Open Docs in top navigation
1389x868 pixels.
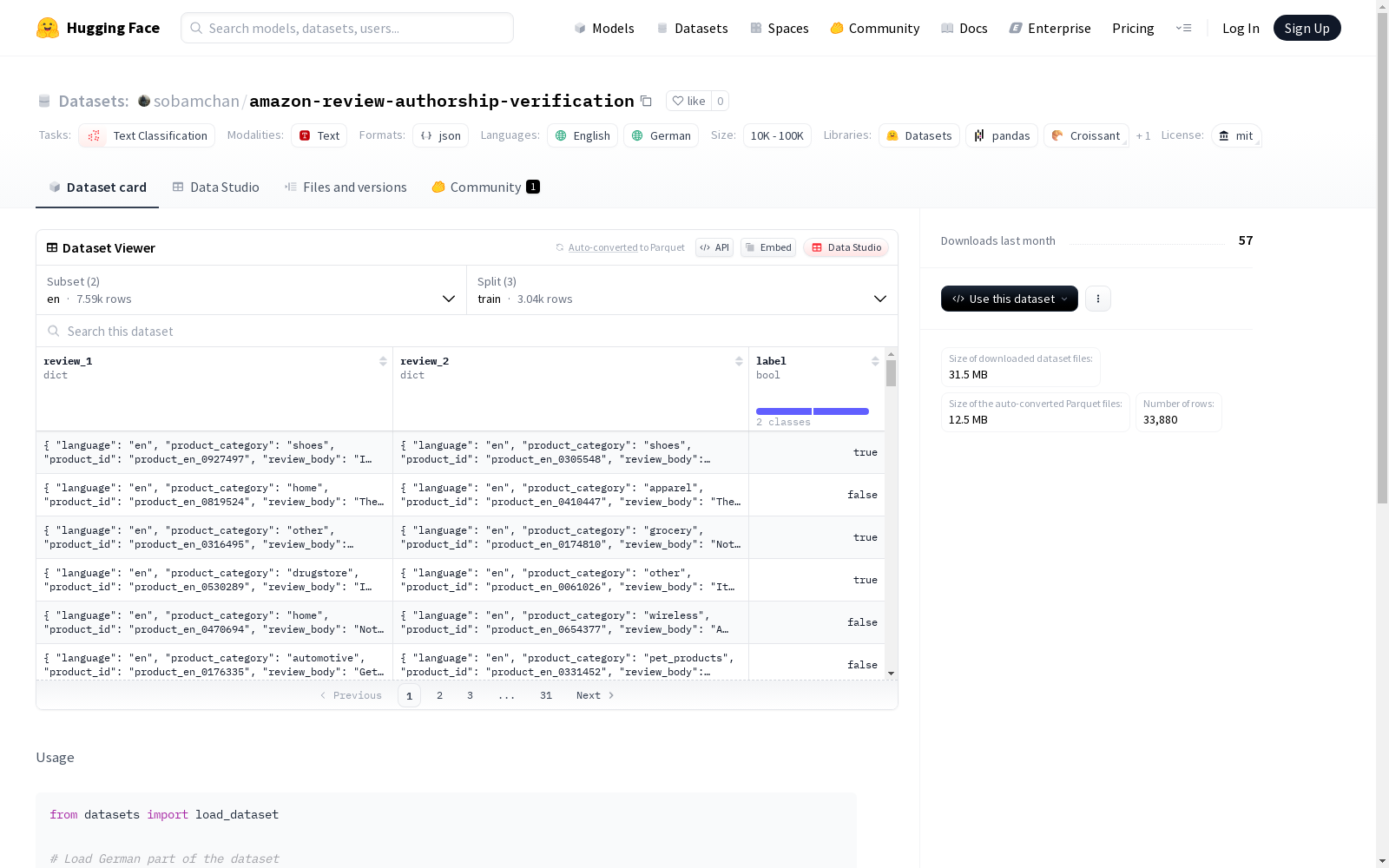[x=964, y=28]
